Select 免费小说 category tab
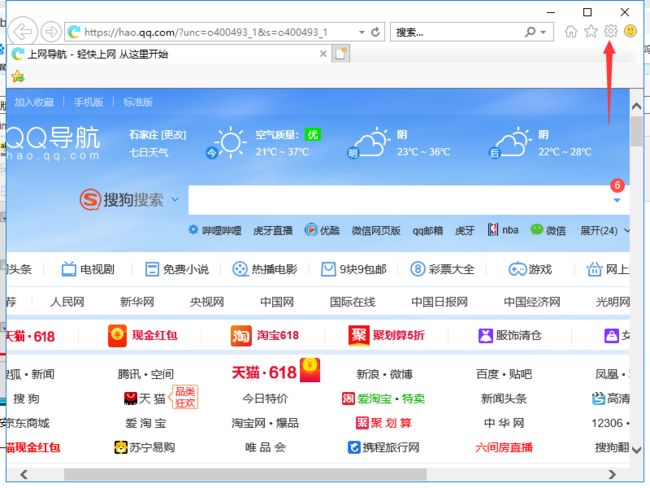This screenshot has height=488, width=650. pyautogui.click(x=177, y=269)
